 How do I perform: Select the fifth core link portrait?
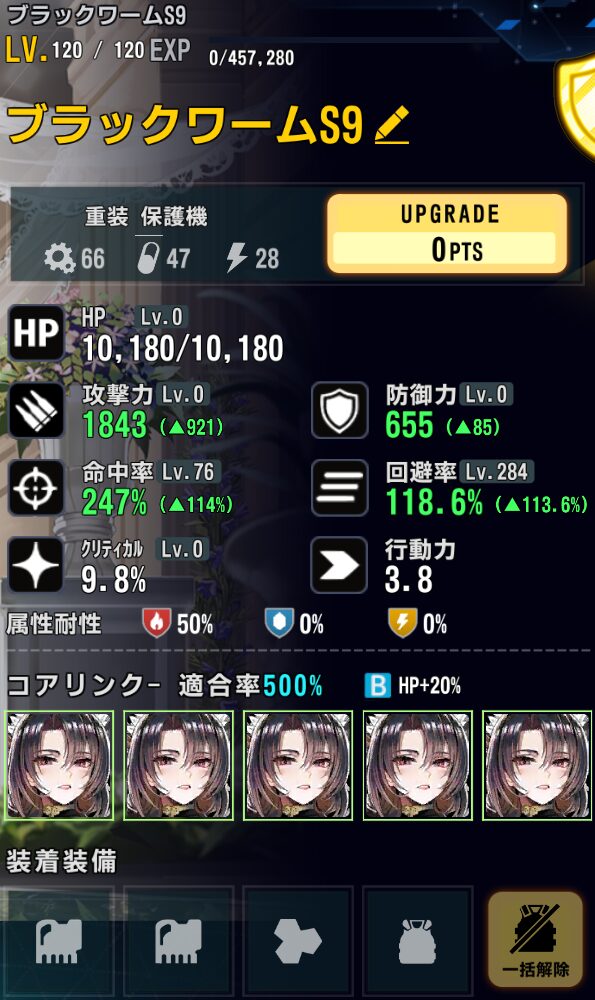[x=537, y=765]
